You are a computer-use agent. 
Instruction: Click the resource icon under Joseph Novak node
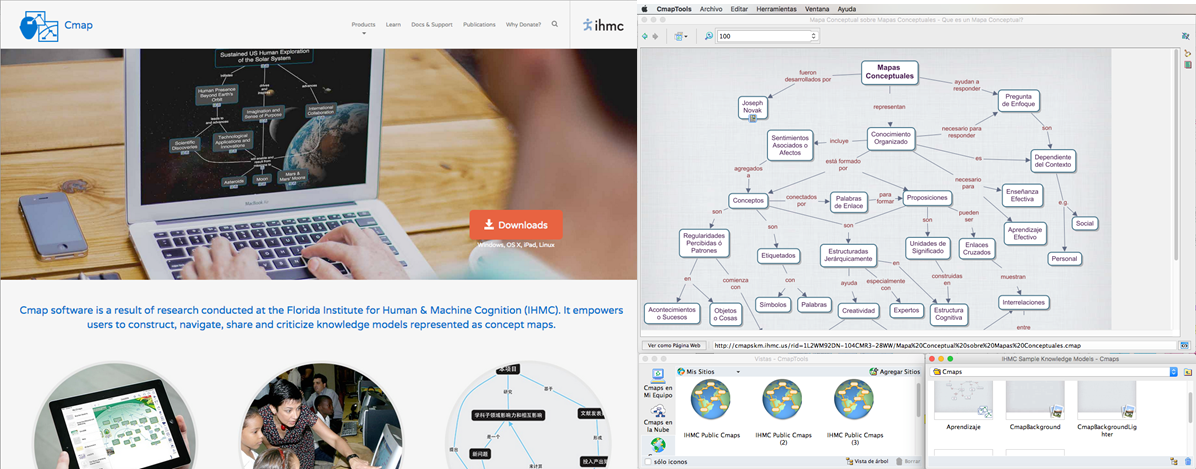753,118
